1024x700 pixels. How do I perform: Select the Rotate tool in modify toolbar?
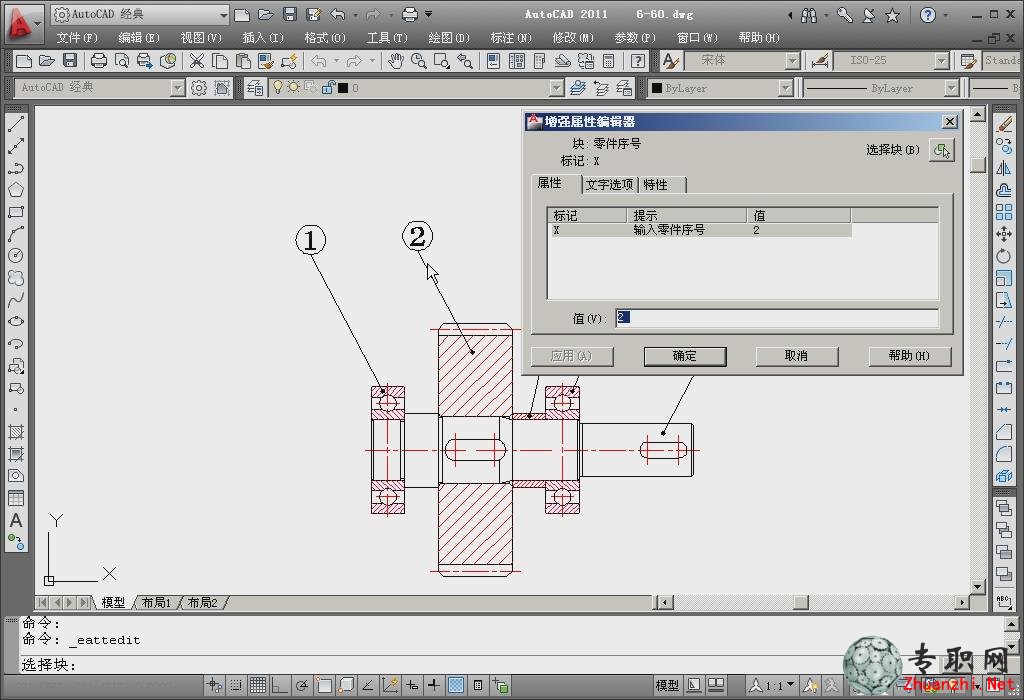(x=1004, y=256)
